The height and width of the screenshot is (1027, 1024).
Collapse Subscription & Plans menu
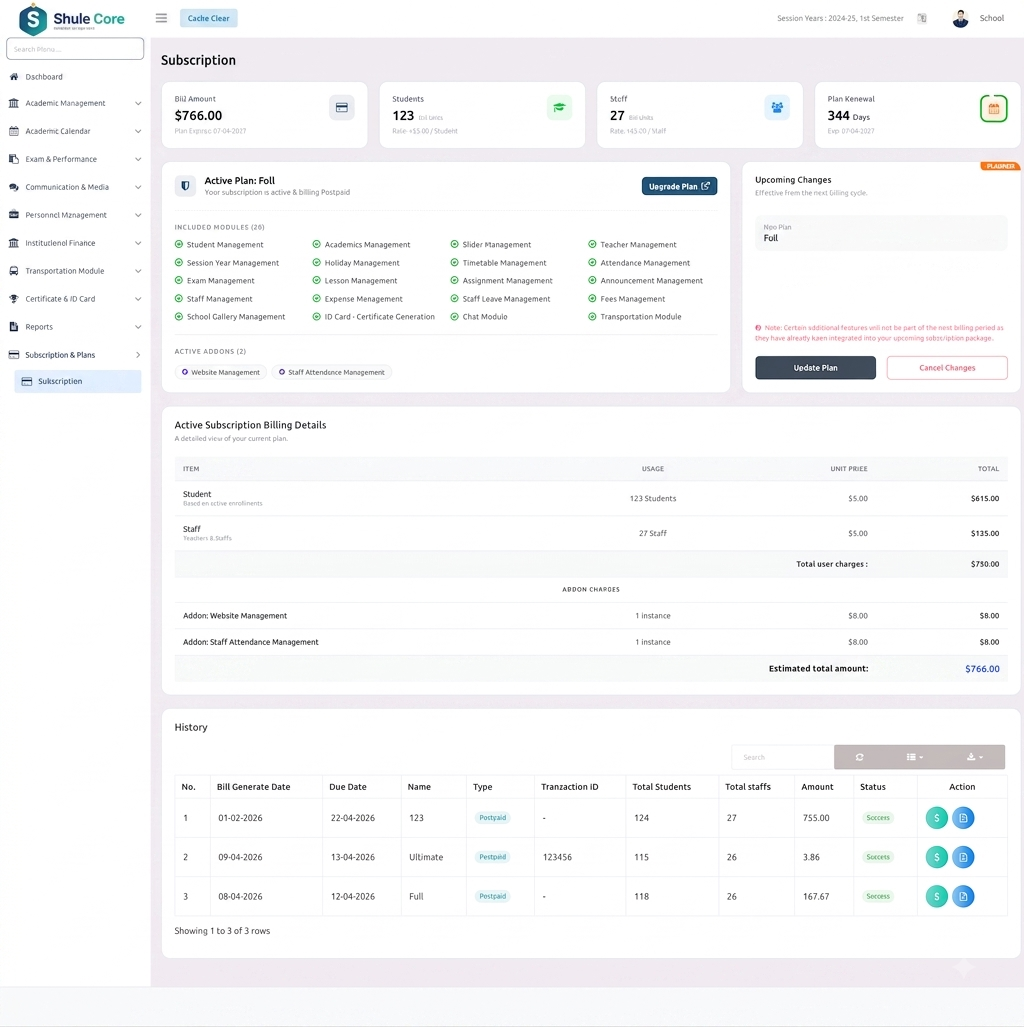pyautogui.click(x=75, y=355)
